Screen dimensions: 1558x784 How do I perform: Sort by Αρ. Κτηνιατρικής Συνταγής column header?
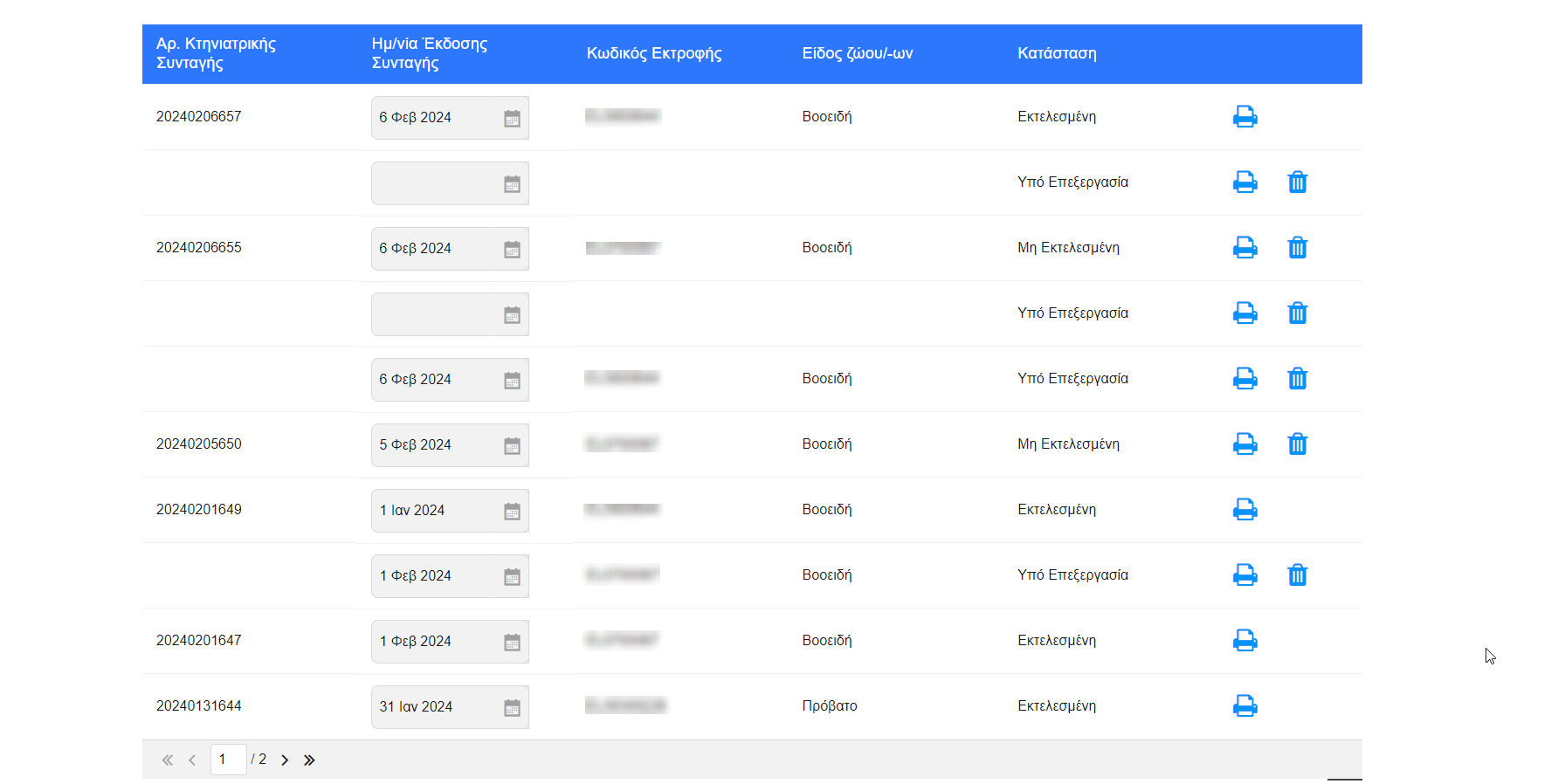tap(216, 53)
